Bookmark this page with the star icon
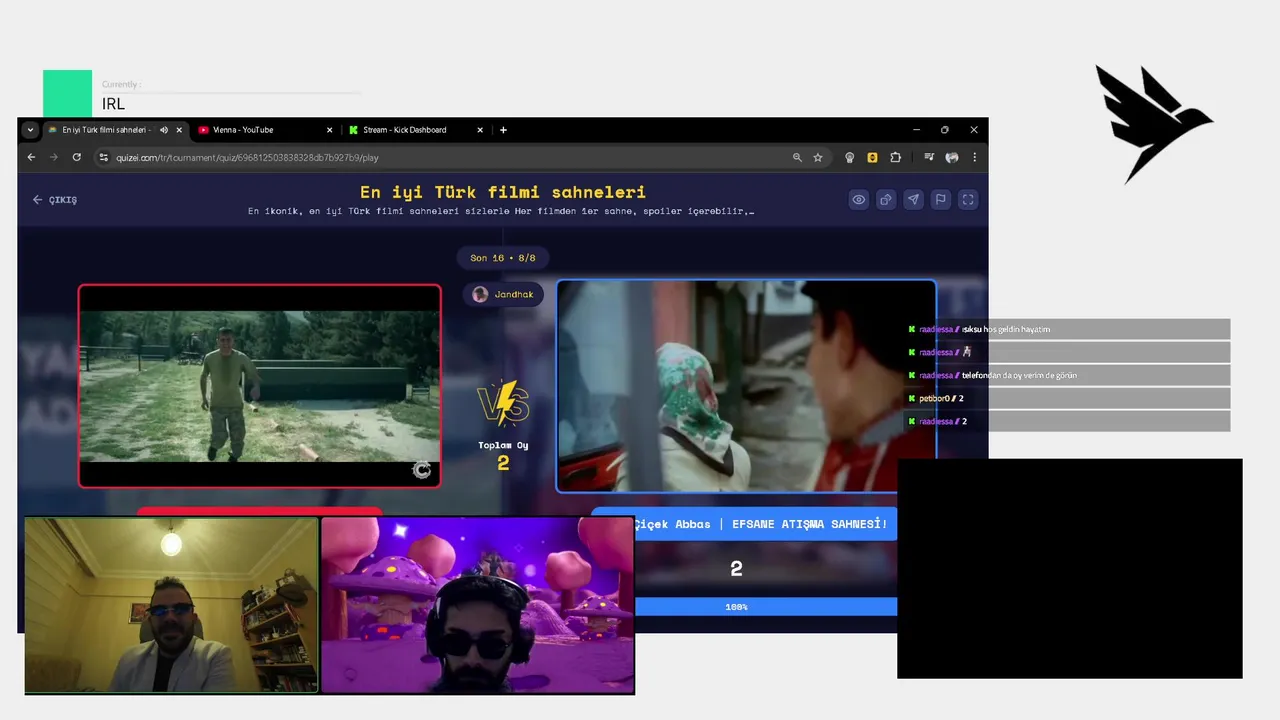Screen dimensions: 1280x720 tap(818, 157)
